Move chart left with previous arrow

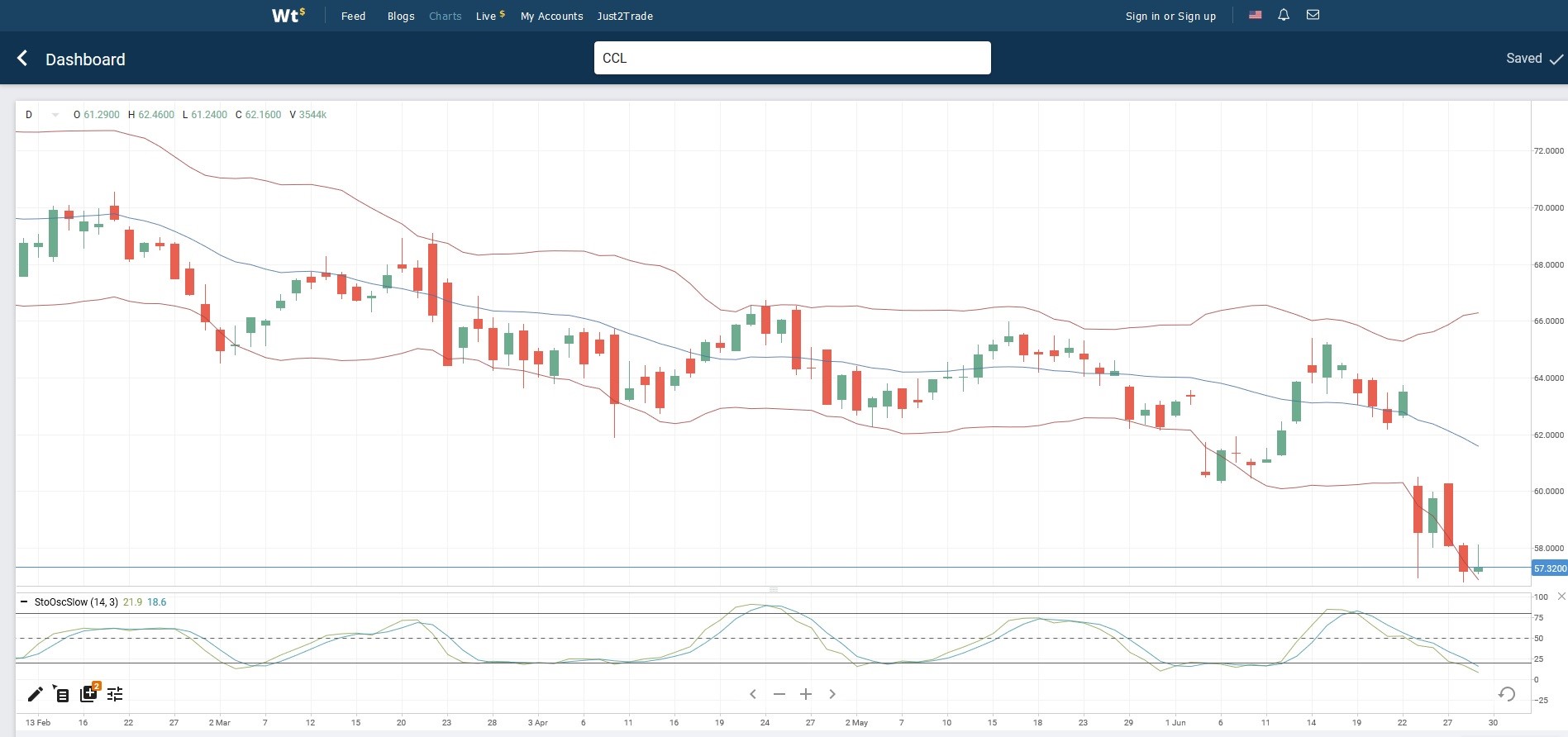point(753,694)
